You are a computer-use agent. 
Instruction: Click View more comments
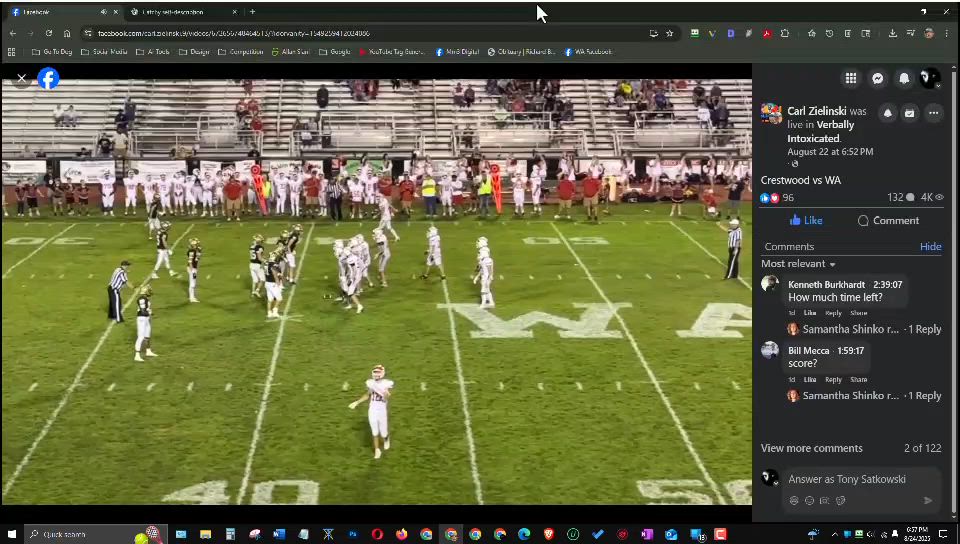click(x=812, y=448)
